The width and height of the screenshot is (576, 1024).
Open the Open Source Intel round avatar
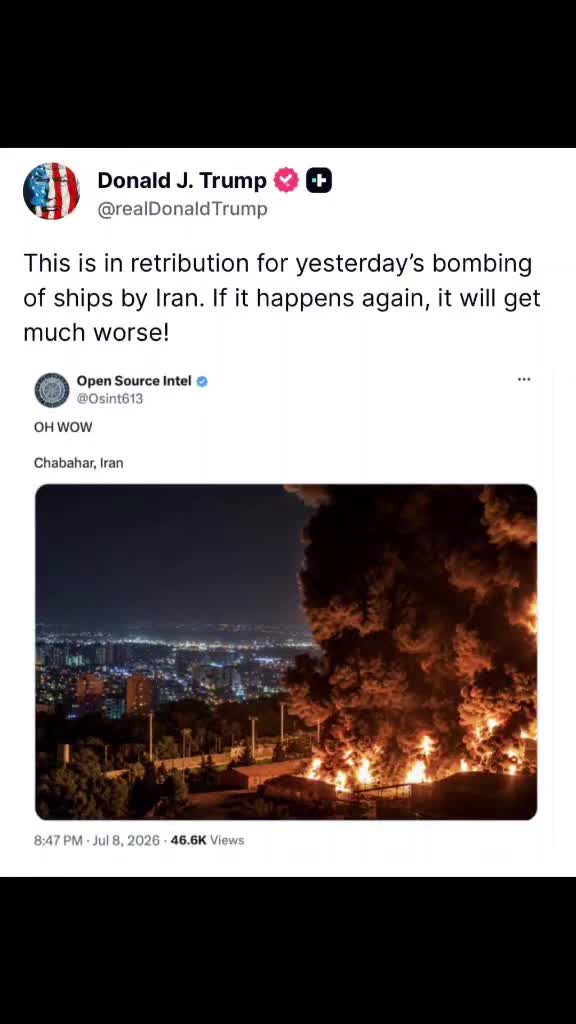click(52, 390)
